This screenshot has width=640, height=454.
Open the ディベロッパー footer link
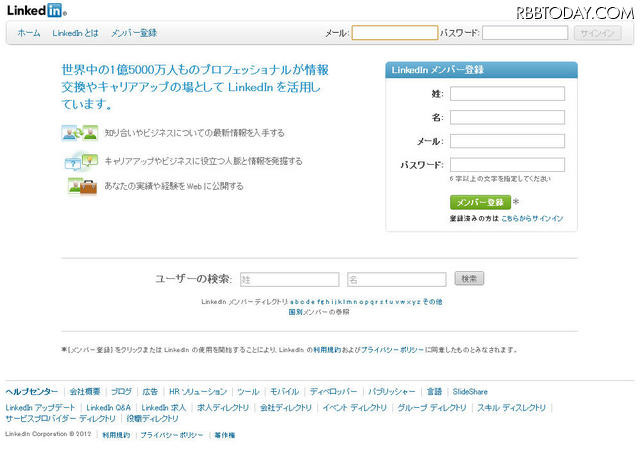333,392
